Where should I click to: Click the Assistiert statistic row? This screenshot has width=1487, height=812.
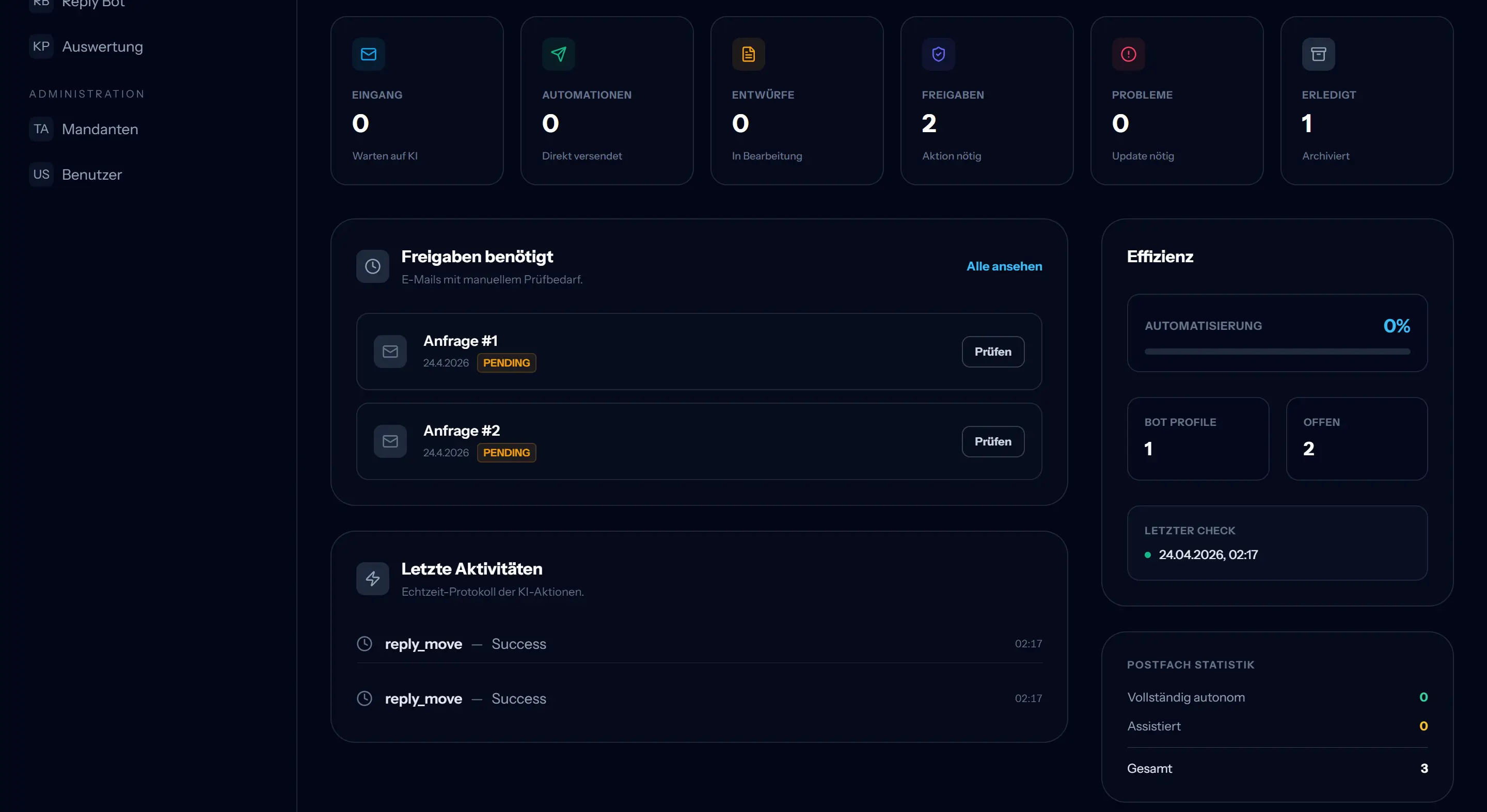[1277, 726]
